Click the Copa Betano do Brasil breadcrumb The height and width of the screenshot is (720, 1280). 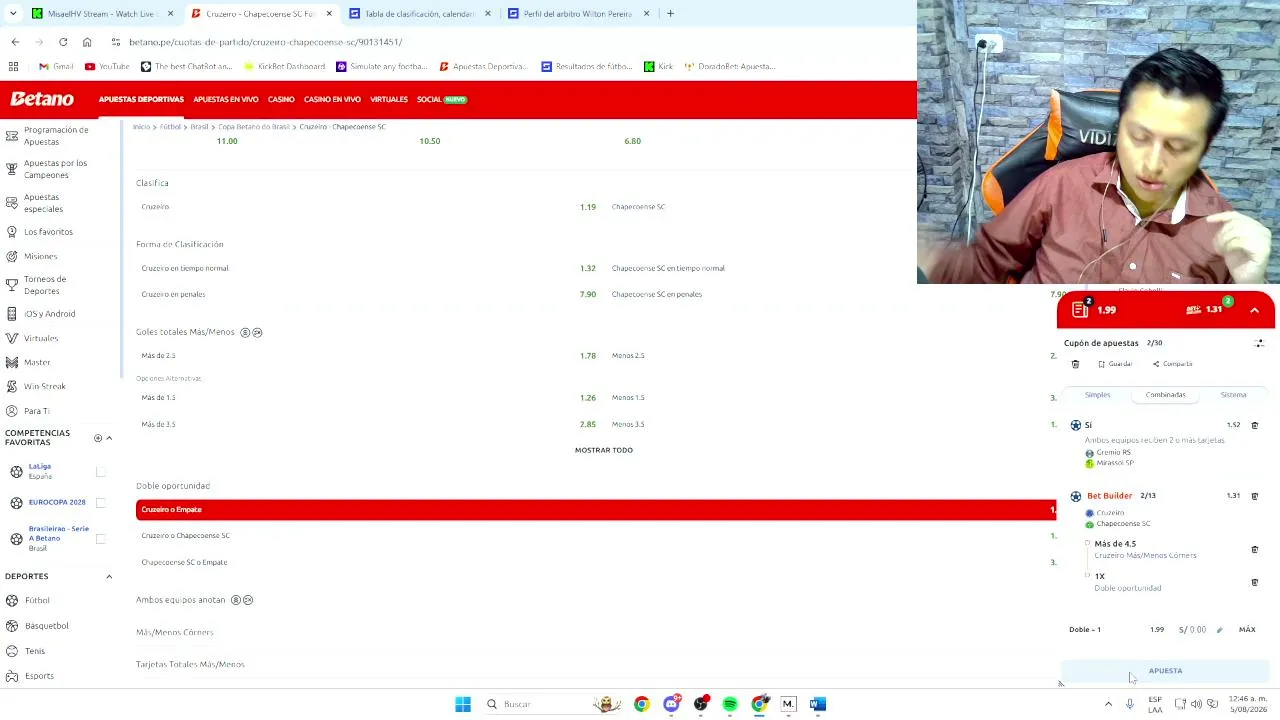(x=254, y=127)
